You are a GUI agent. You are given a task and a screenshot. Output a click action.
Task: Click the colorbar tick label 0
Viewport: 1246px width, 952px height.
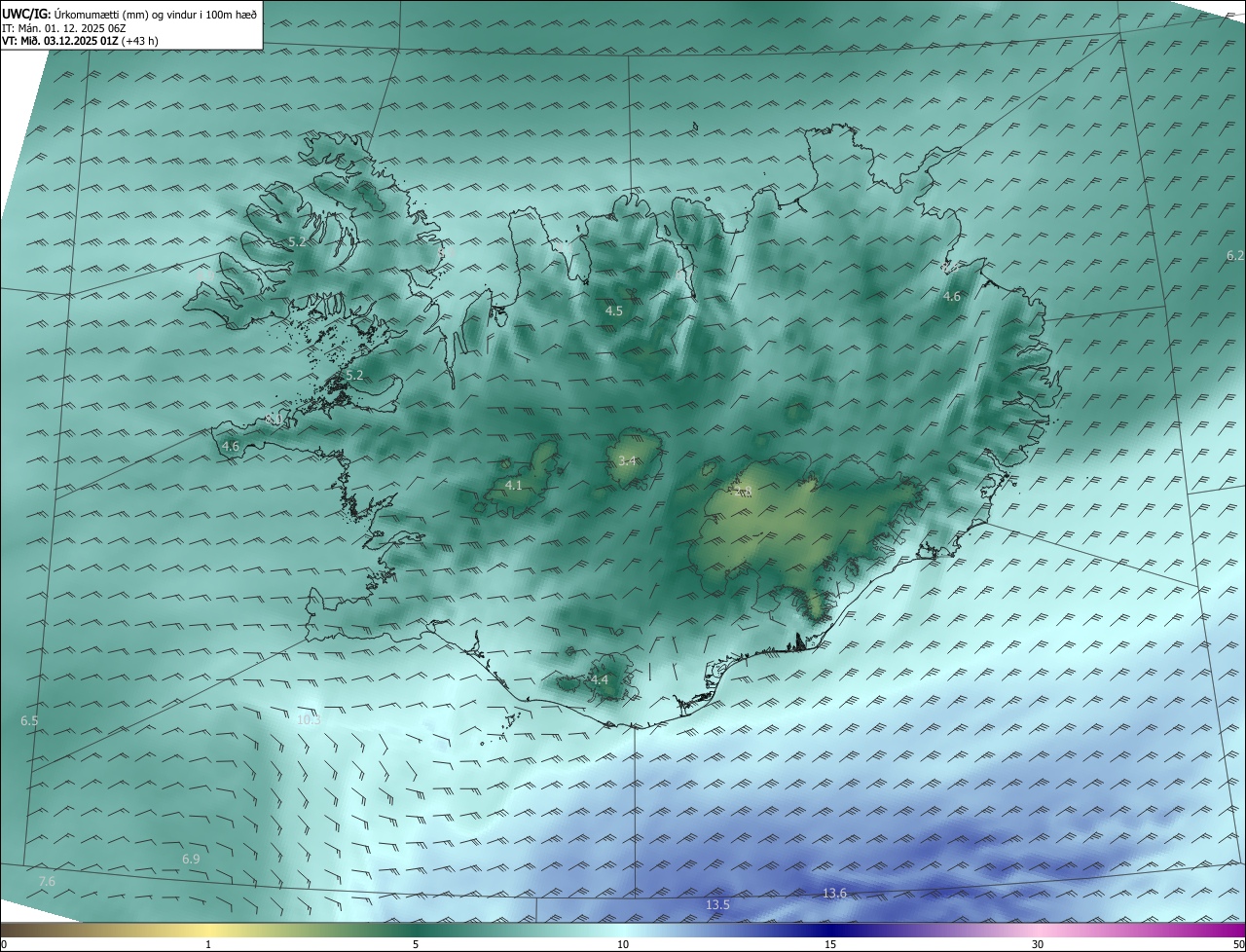pos(4,944)
